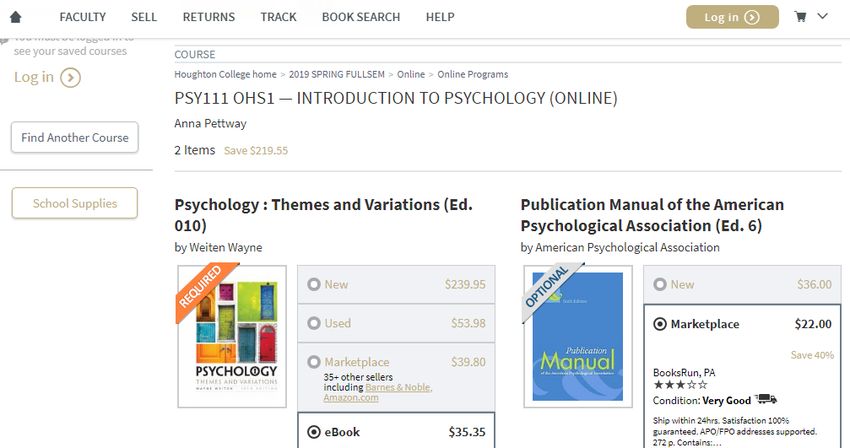Click the Find Another Course button
The image size is (850, 448).
tap(75, 137)
